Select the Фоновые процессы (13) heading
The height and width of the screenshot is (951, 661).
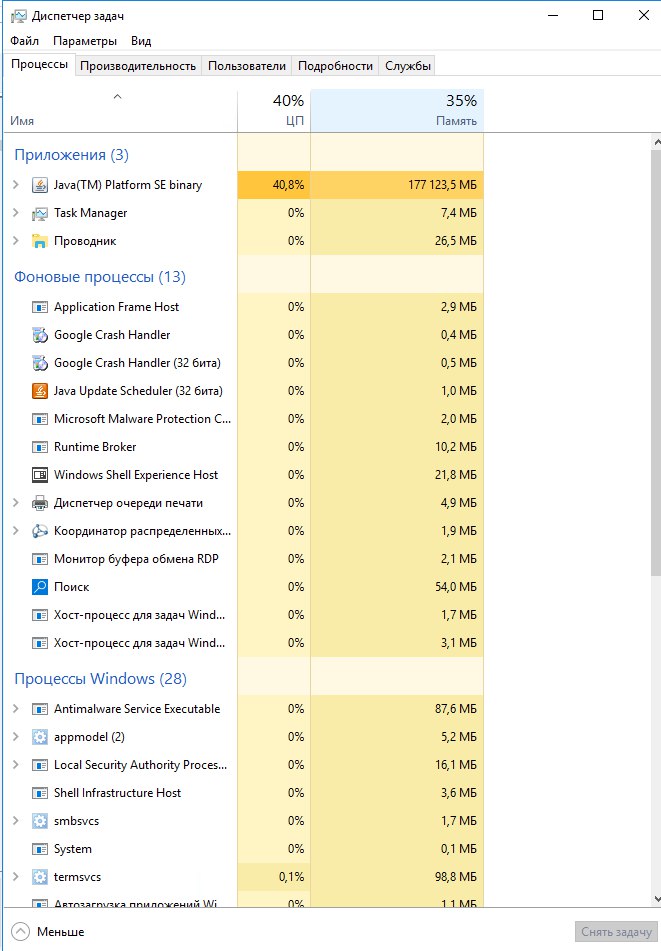100,277
